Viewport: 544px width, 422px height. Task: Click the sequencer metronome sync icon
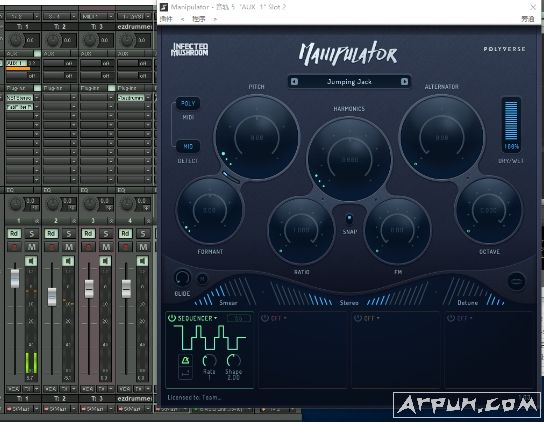pos(186,361)
